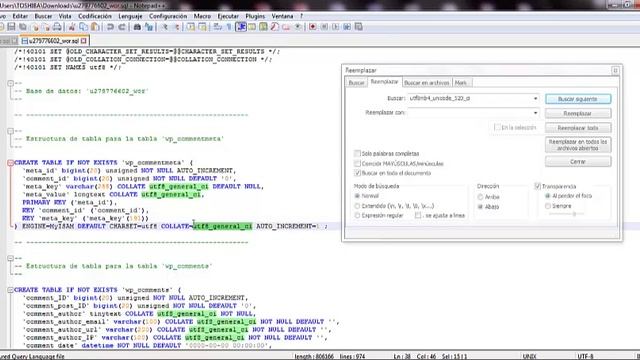
Task: Select 'Al perder el foco' radio
Action: (x=548, y=196)
